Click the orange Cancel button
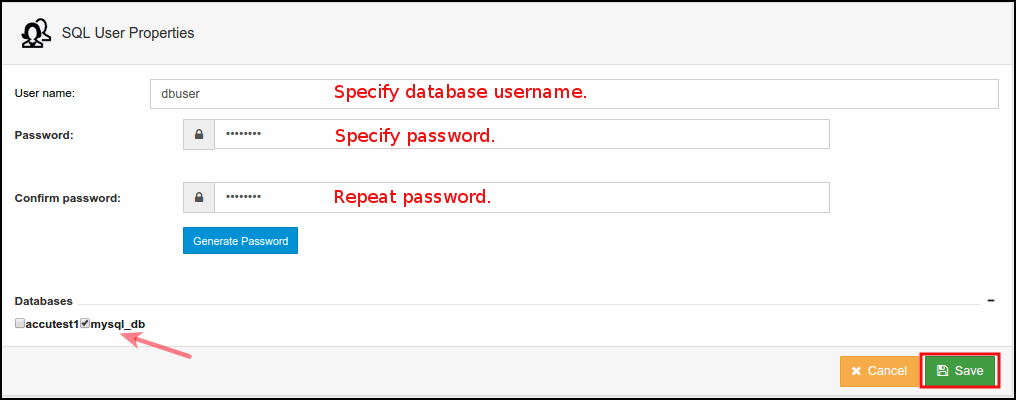The width and height of the screenshot is (1016, 400). pyautogui.click(x=878, y=371)
